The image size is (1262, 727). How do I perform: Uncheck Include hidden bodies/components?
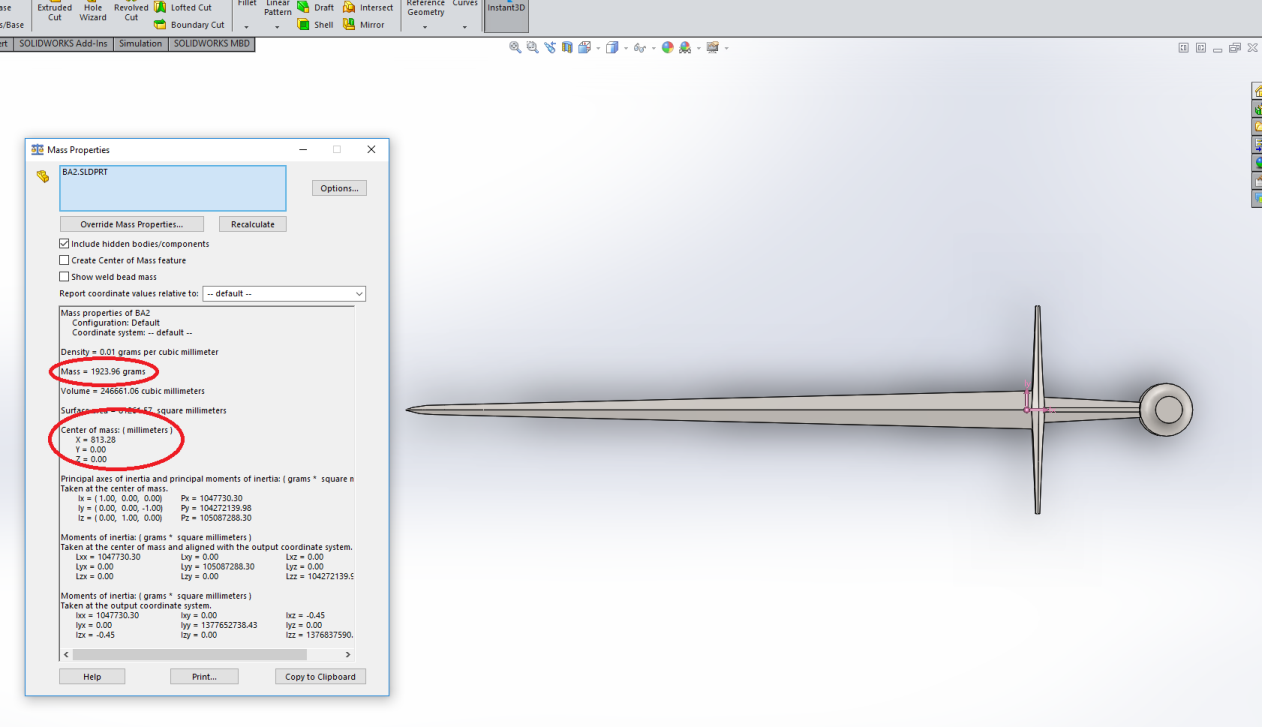coord(65,244)
